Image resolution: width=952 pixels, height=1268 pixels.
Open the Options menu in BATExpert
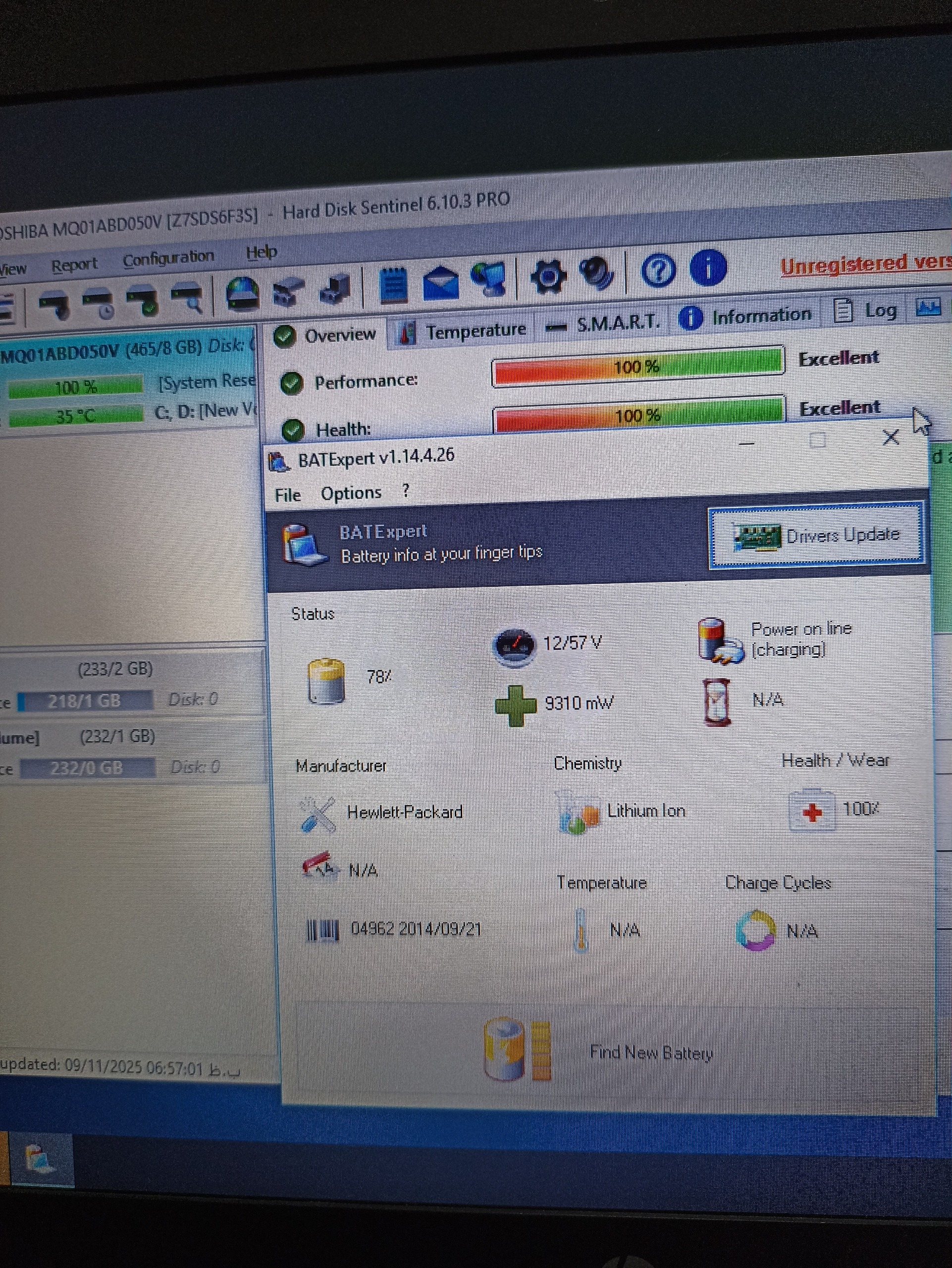pyautogui.click(x=351, y=493)
